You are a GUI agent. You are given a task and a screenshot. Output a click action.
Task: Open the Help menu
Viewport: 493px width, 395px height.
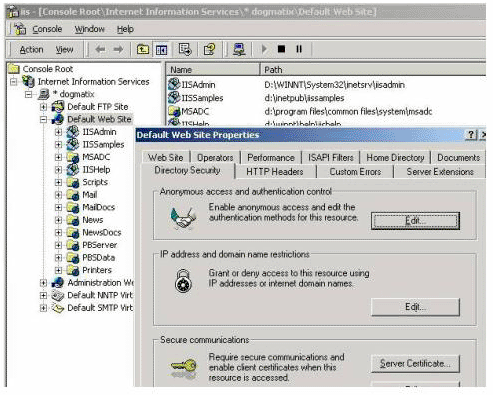pyautogui.click(x=125, y=29)
